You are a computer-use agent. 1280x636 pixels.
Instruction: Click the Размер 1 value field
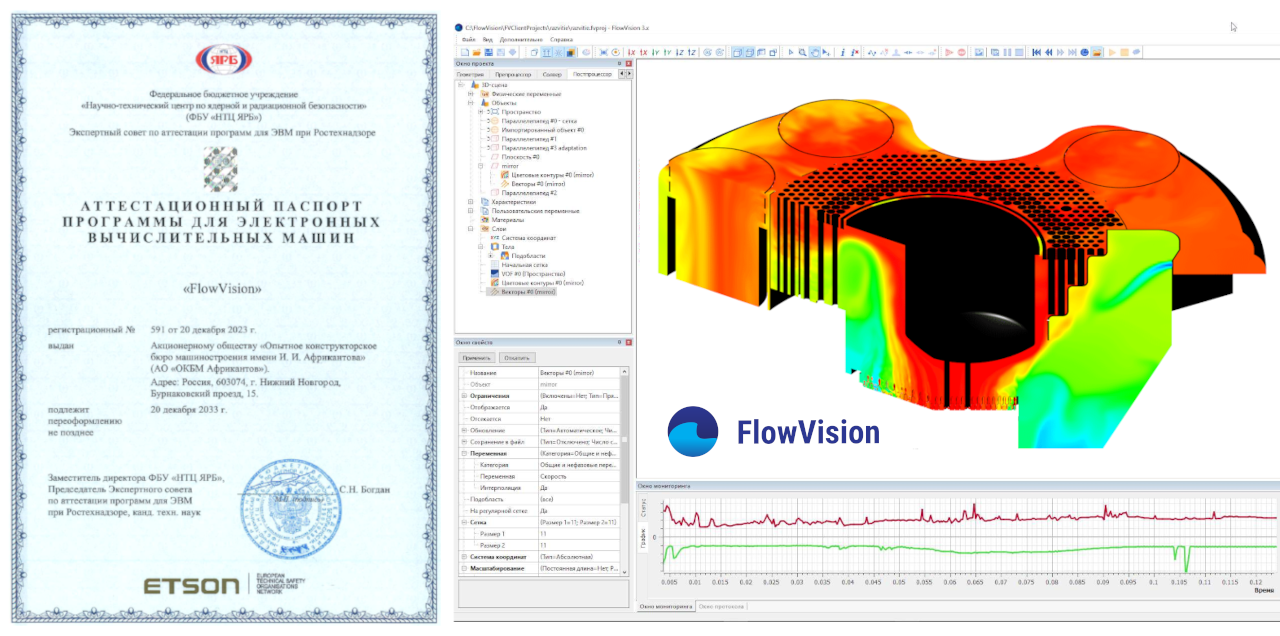577,533
